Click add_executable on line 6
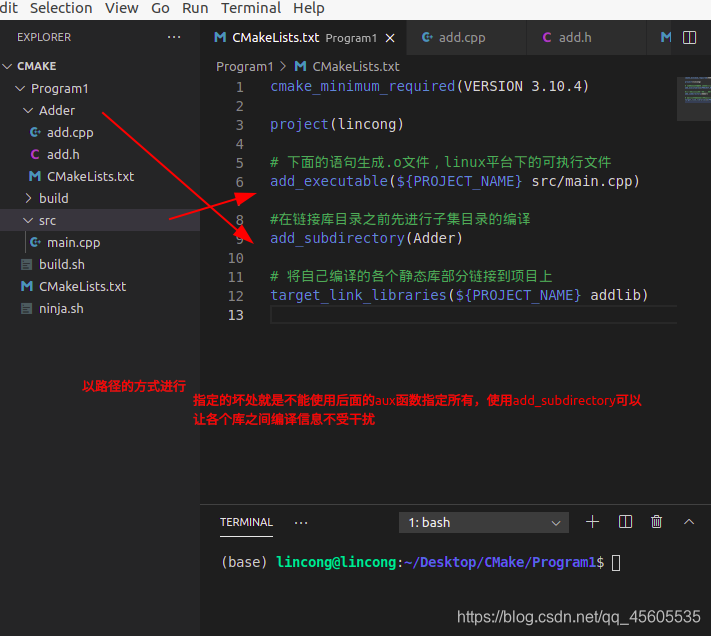Image resolution: width=711 pixels, height=636 pixels. (329, 181)
